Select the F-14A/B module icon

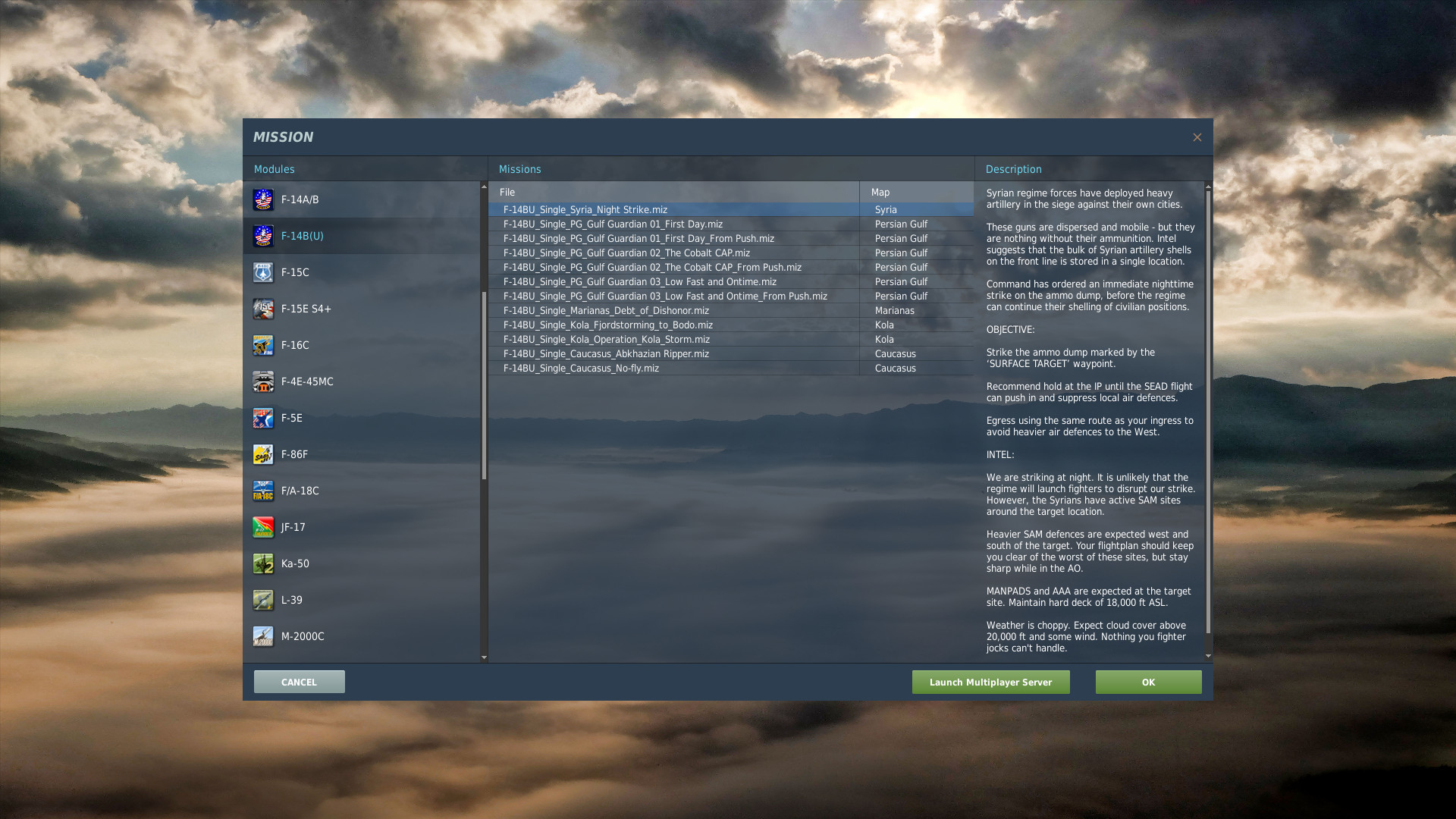pos(263,199)
